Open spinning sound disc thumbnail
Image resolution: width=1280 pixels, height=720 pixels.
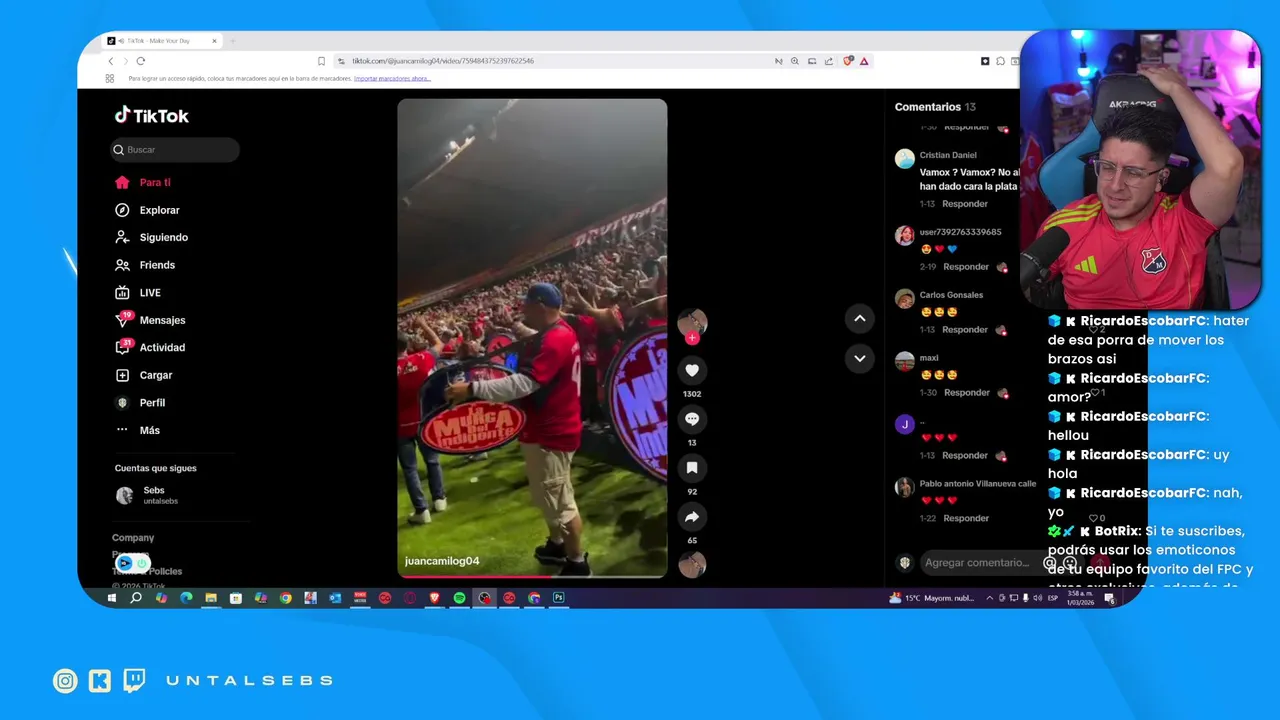coord(692,565)
